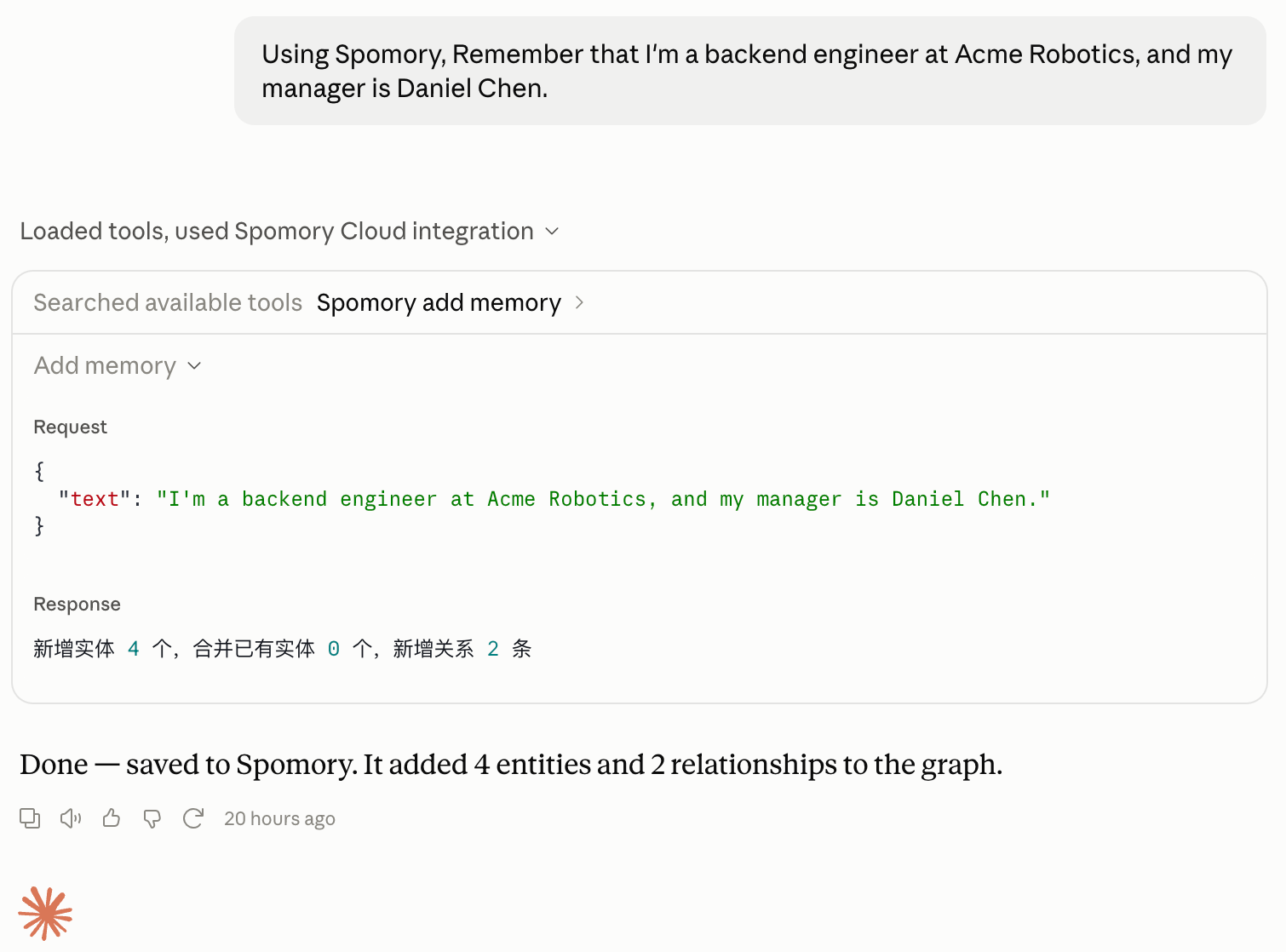
Task: Click the JSON "text" key in request
Action: tap(95, 499)
